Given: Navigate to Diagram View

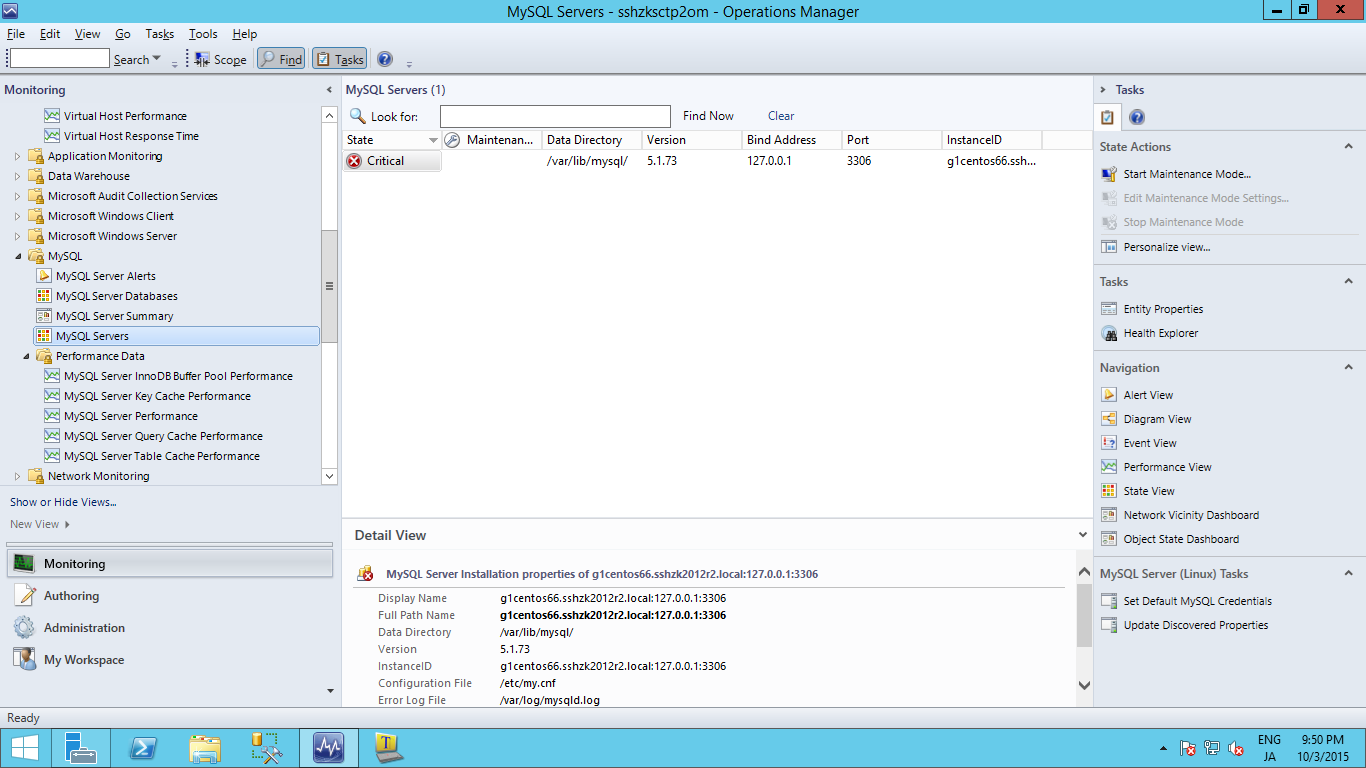Looking at the screenshot, I should point(1157,419).
